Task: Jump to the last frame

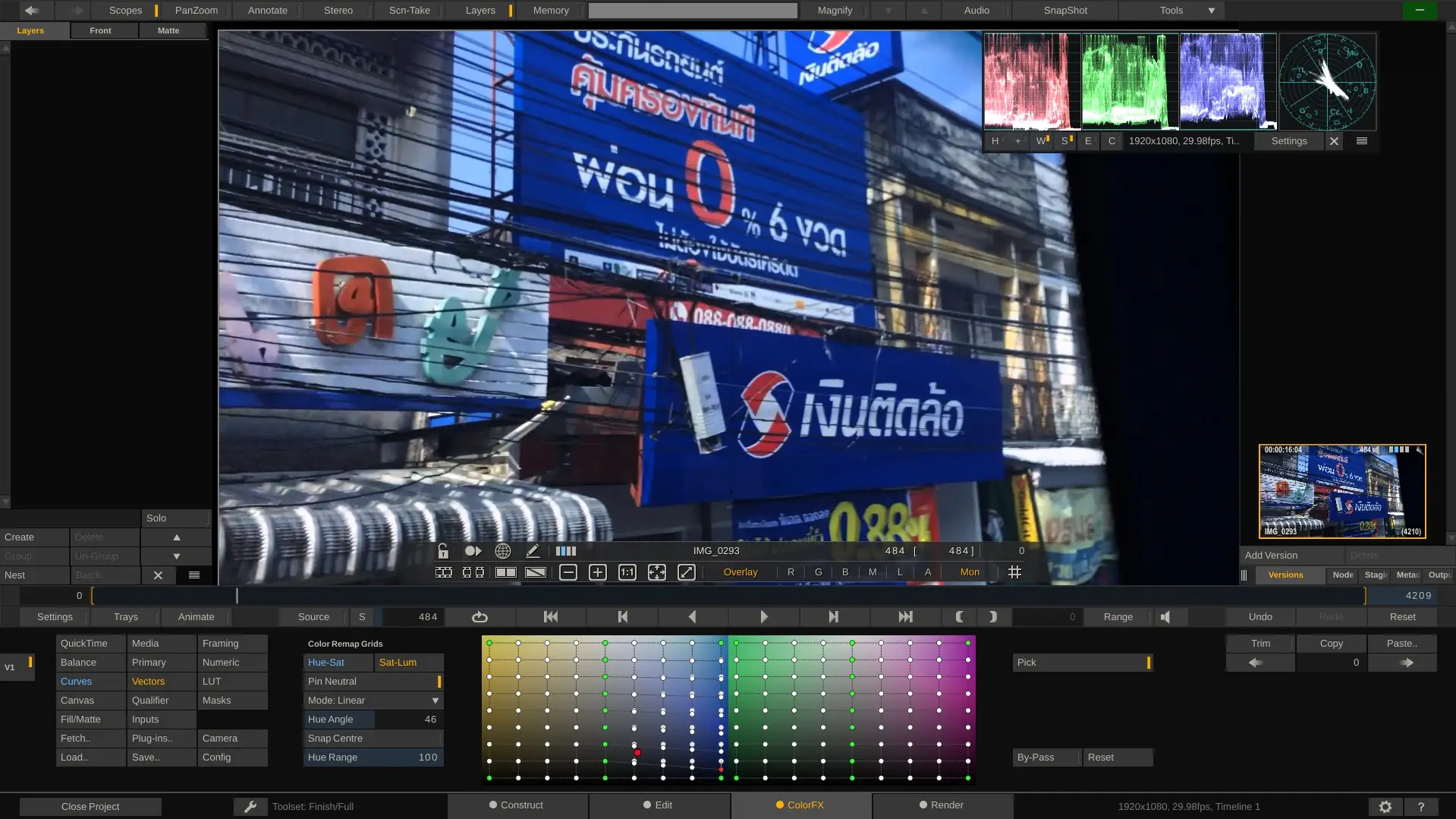Action: coord(905,617)
